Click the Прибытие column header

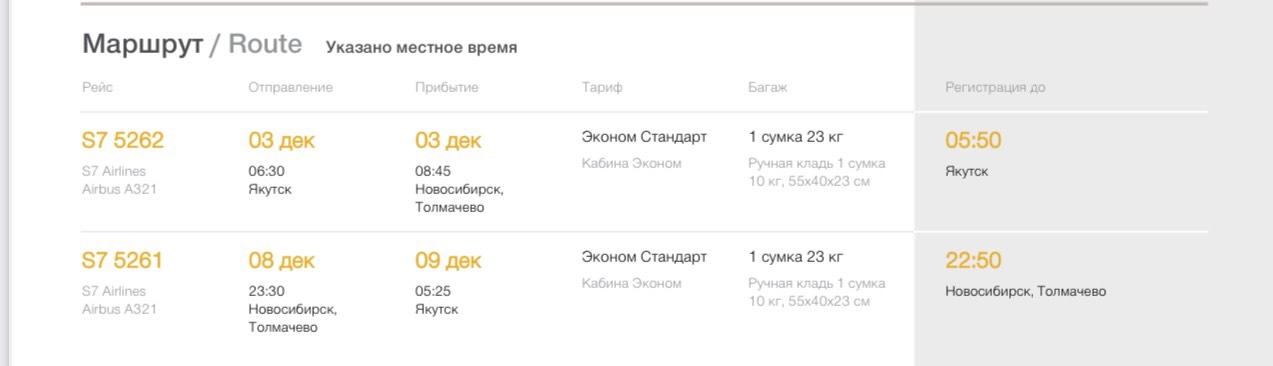pos(447,87)
